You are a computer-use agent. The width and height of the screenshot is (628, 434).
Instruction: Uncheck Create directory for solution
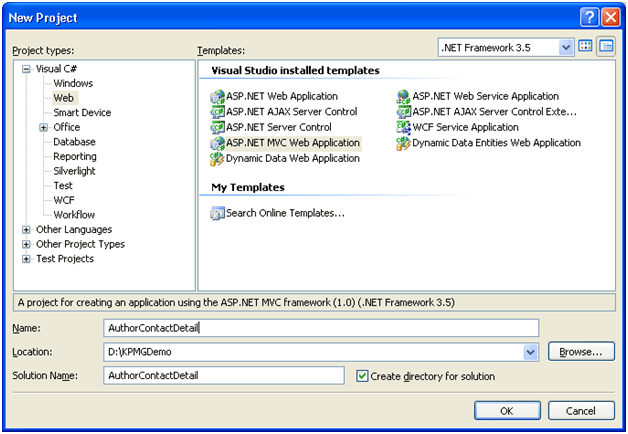(363, 376)
